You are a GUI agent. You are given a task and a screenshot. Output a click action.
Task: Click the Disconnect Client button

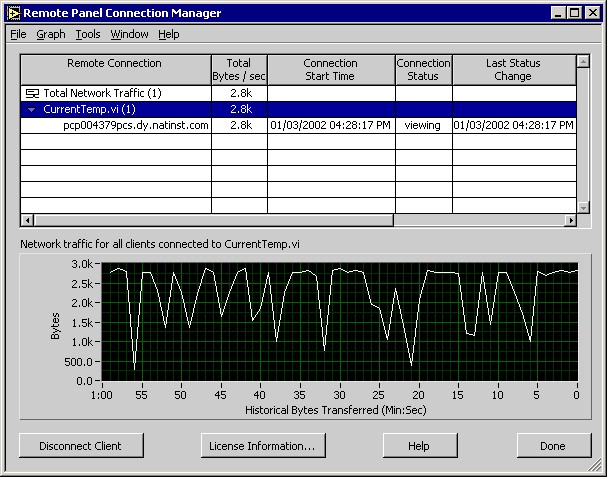point(81,446)
